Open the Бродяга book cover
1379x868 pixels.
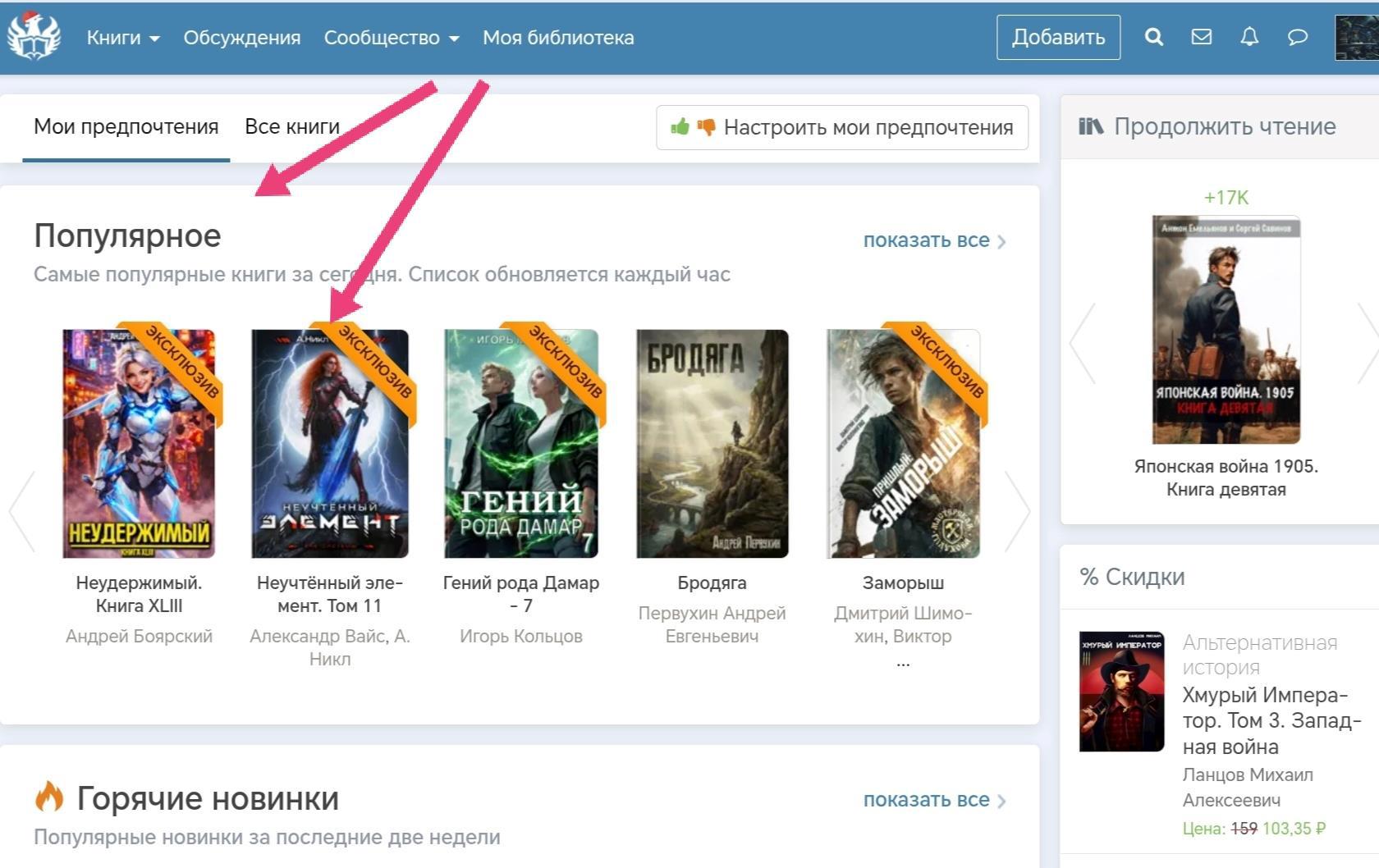click(x=712, y=443)
